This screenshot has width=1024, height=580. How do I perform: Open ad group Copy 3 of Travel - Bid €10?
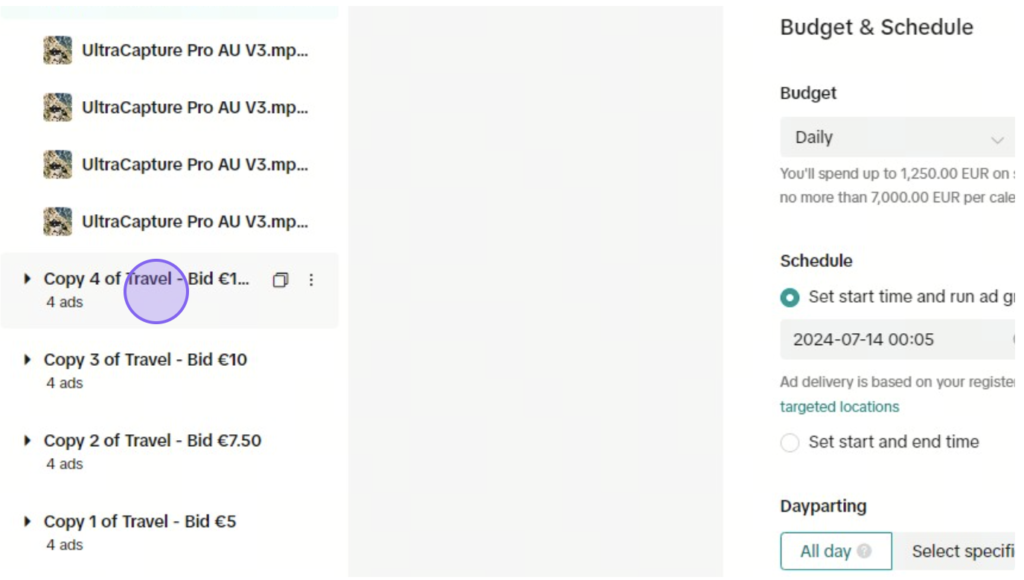[x=145, y=360]
